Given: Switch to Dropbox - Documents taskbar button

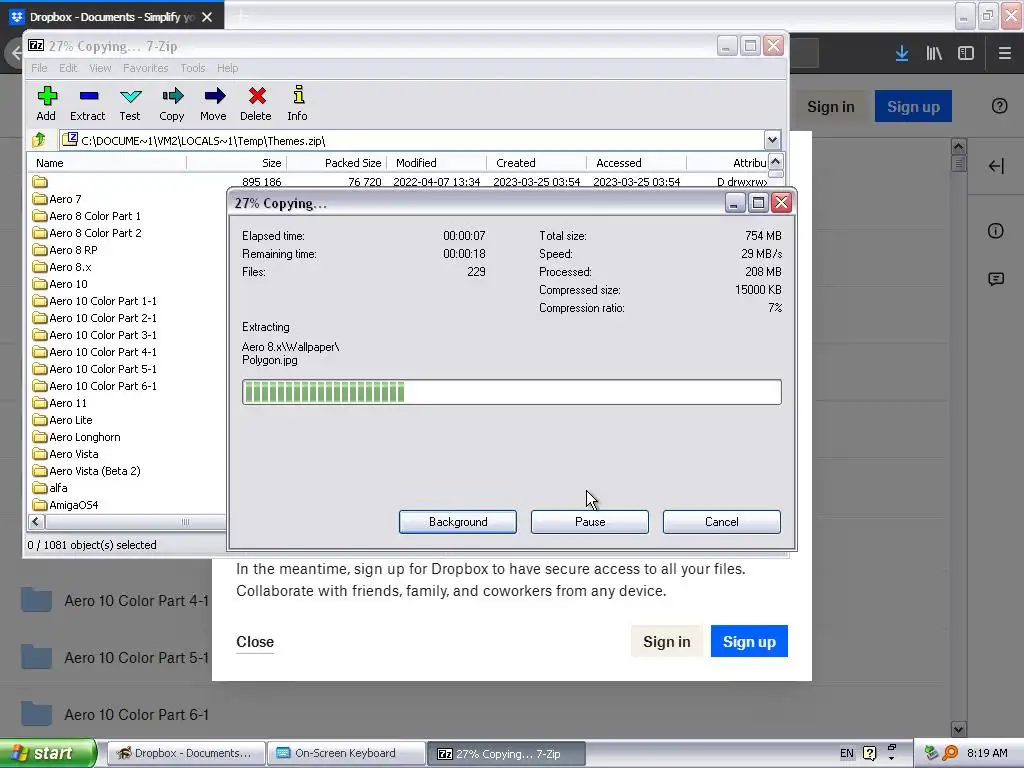Looking at the screenshot, I should pyautogui.click(x=185, y=753).
